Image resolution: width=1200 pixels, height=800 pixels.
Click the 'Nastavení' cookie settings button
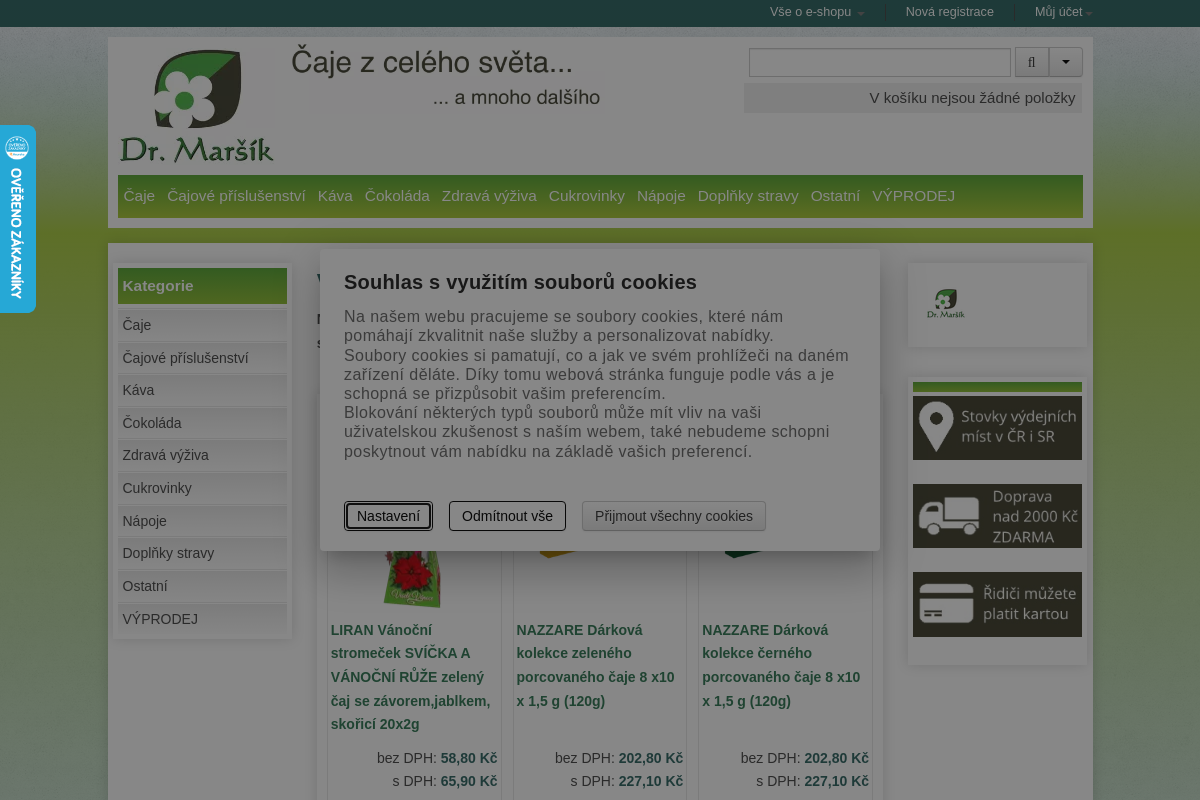pos(388,516)
